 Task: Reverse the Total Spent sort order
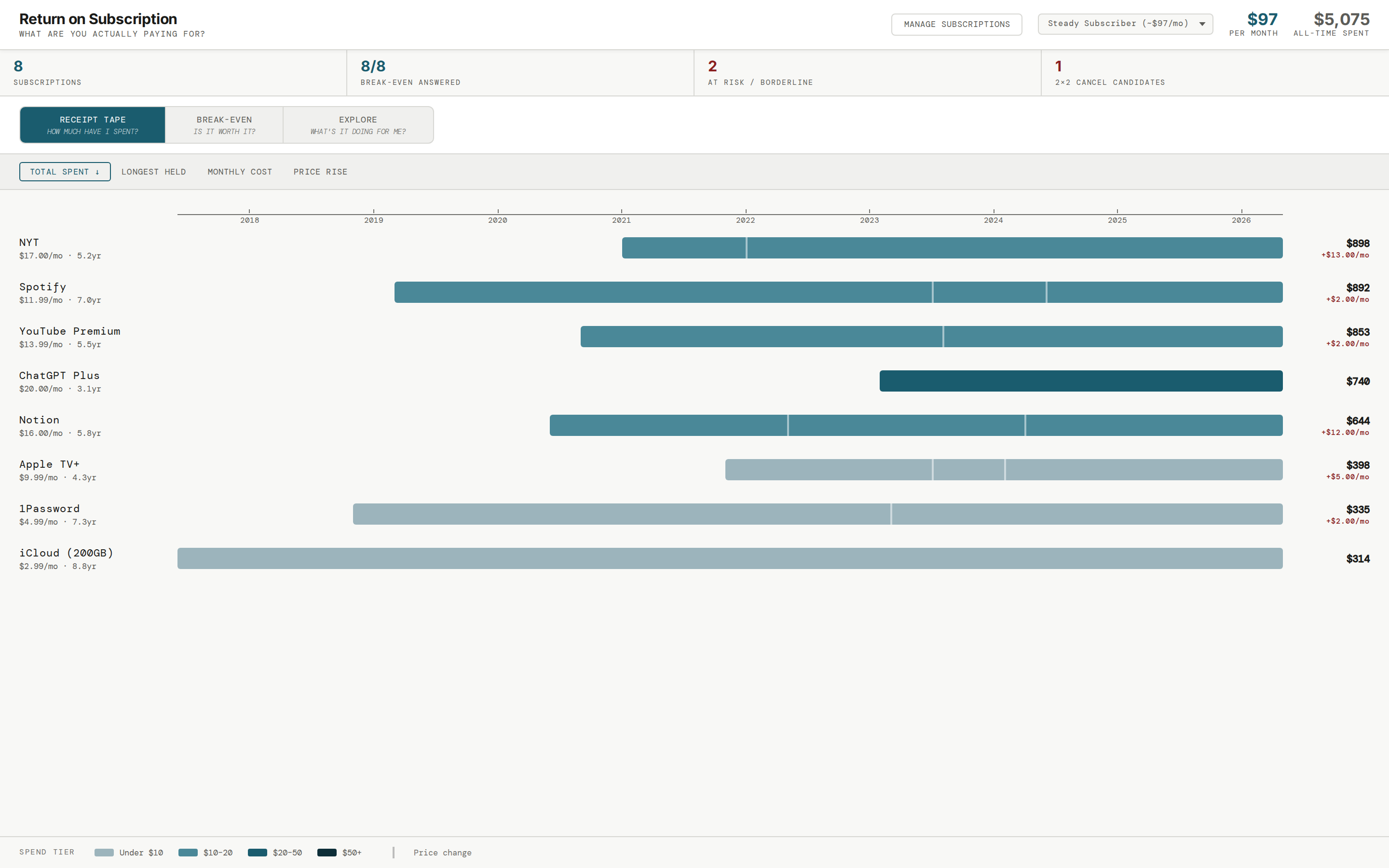pos(65,172)
